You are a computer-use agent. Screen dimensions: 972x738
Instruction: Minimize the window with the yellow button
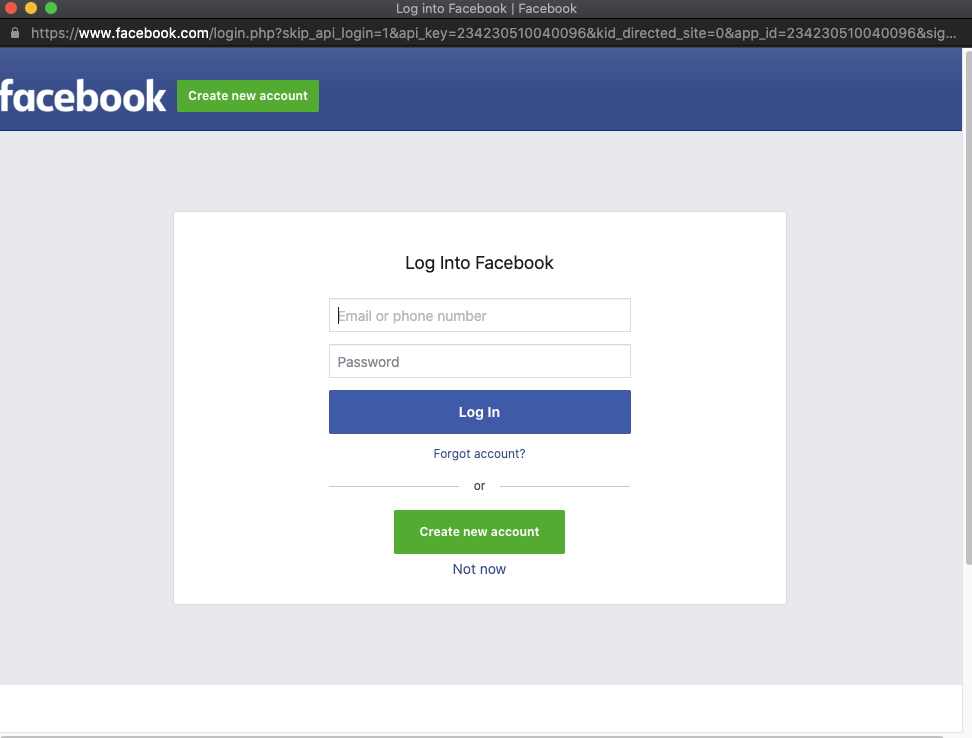tap(31, 8)
